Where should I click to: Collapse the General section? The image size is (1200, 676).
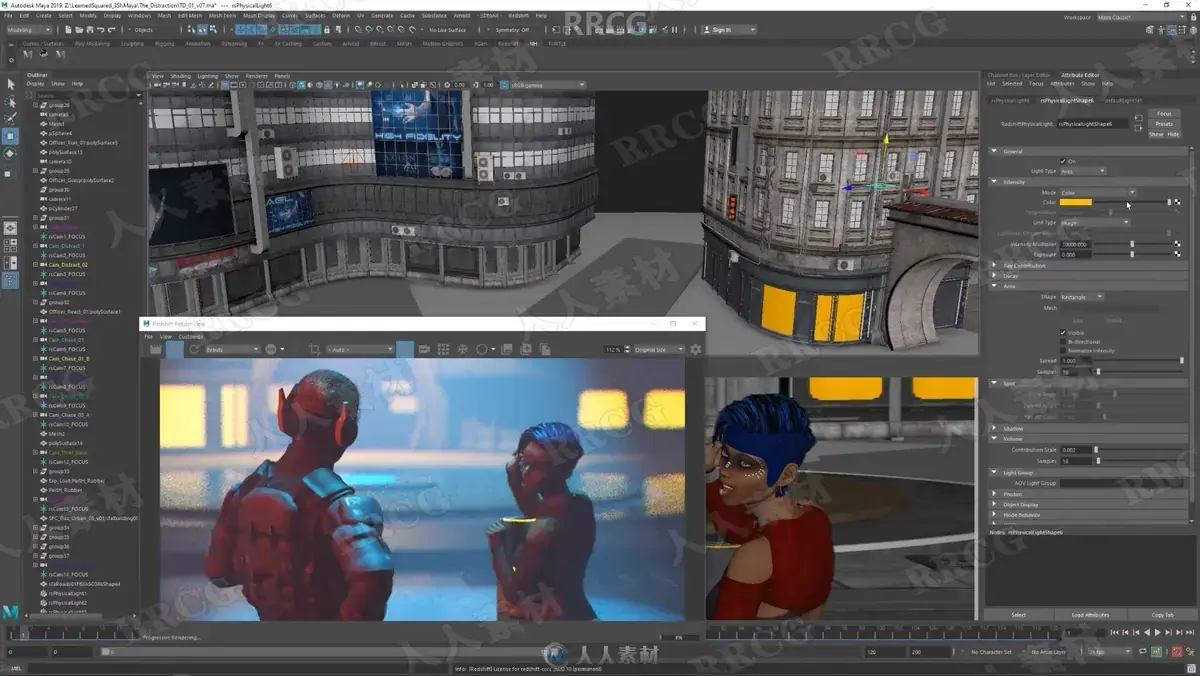pyautogui.click(x=1090, y=151)
